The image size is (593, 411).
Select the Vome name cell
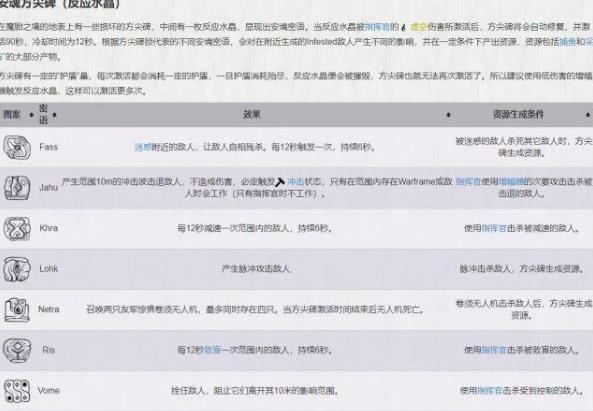pos(48,390)
